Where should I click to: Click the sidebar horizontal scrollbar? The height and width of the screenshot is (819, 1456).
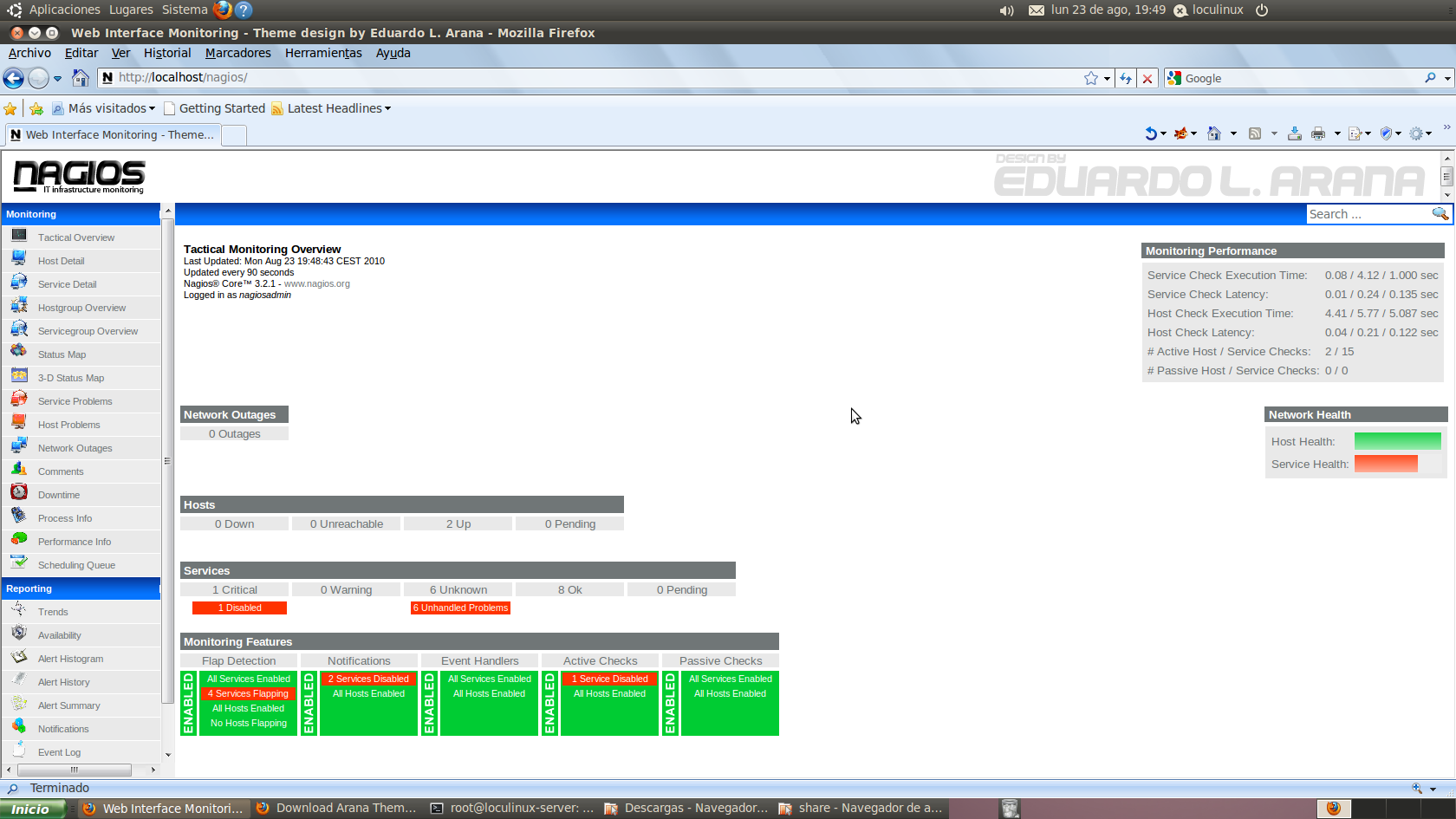pos(75,770)
